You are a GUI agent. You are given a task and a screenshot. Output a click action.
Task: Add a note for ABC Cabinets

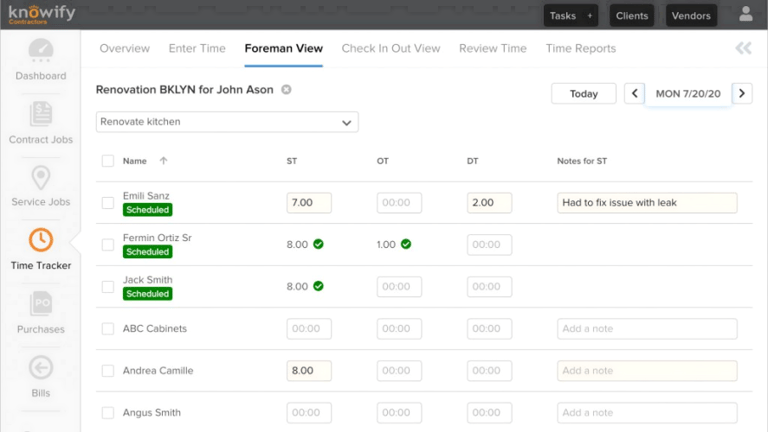[x=647, y=329]
